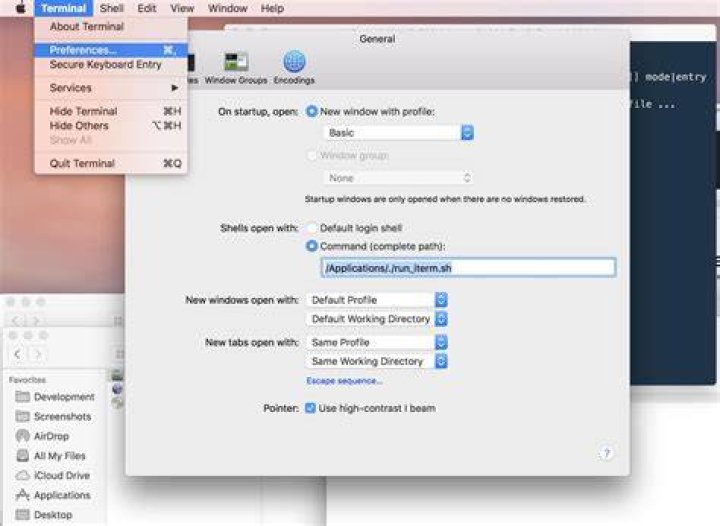Open the Window menu
This screenshot has width=720, height=526.
[227, 8]
